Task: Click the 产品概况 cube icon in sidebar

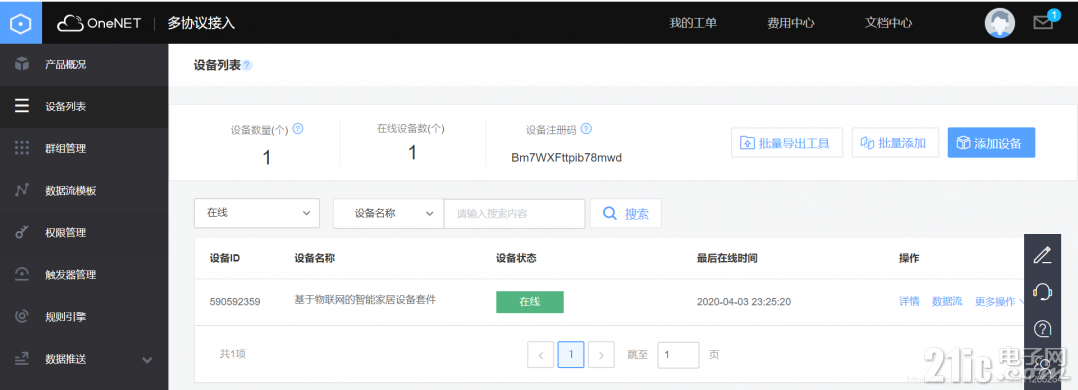Action: click(x=22, y=65)
